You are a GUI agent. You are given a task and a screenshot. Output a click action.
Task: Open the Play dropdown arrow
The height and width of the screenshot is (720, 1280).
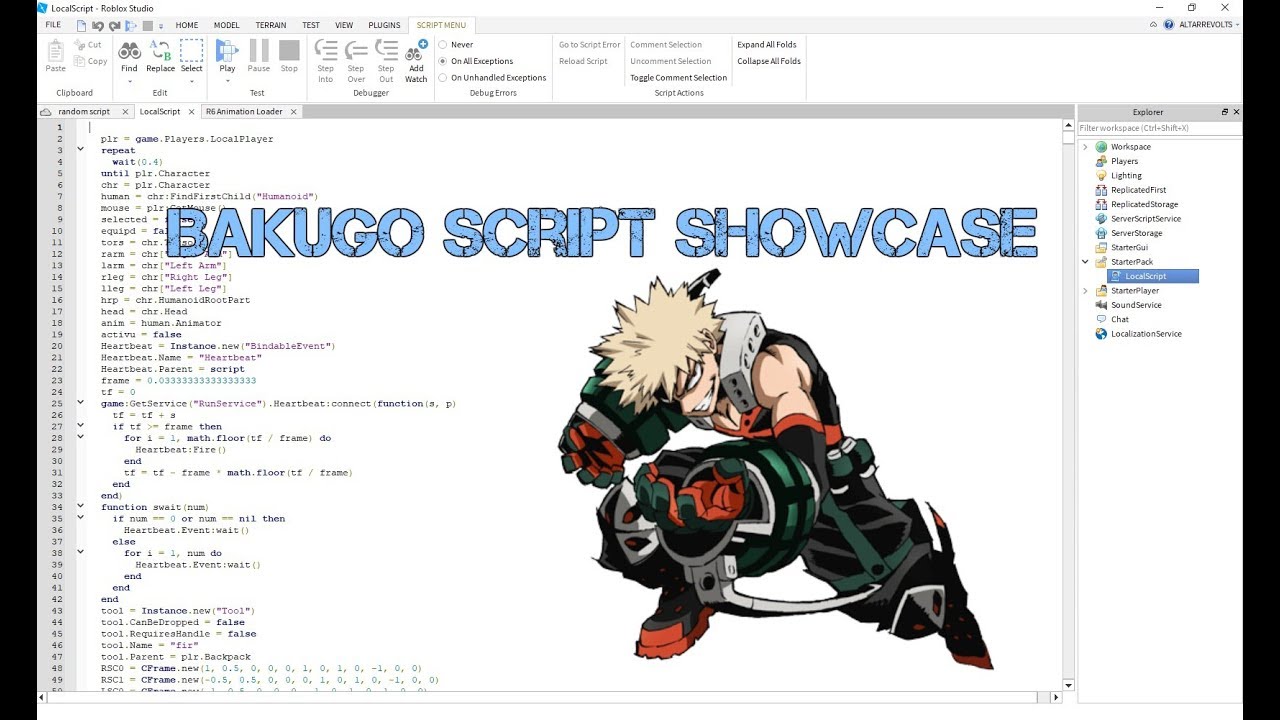tap(227, 81)
